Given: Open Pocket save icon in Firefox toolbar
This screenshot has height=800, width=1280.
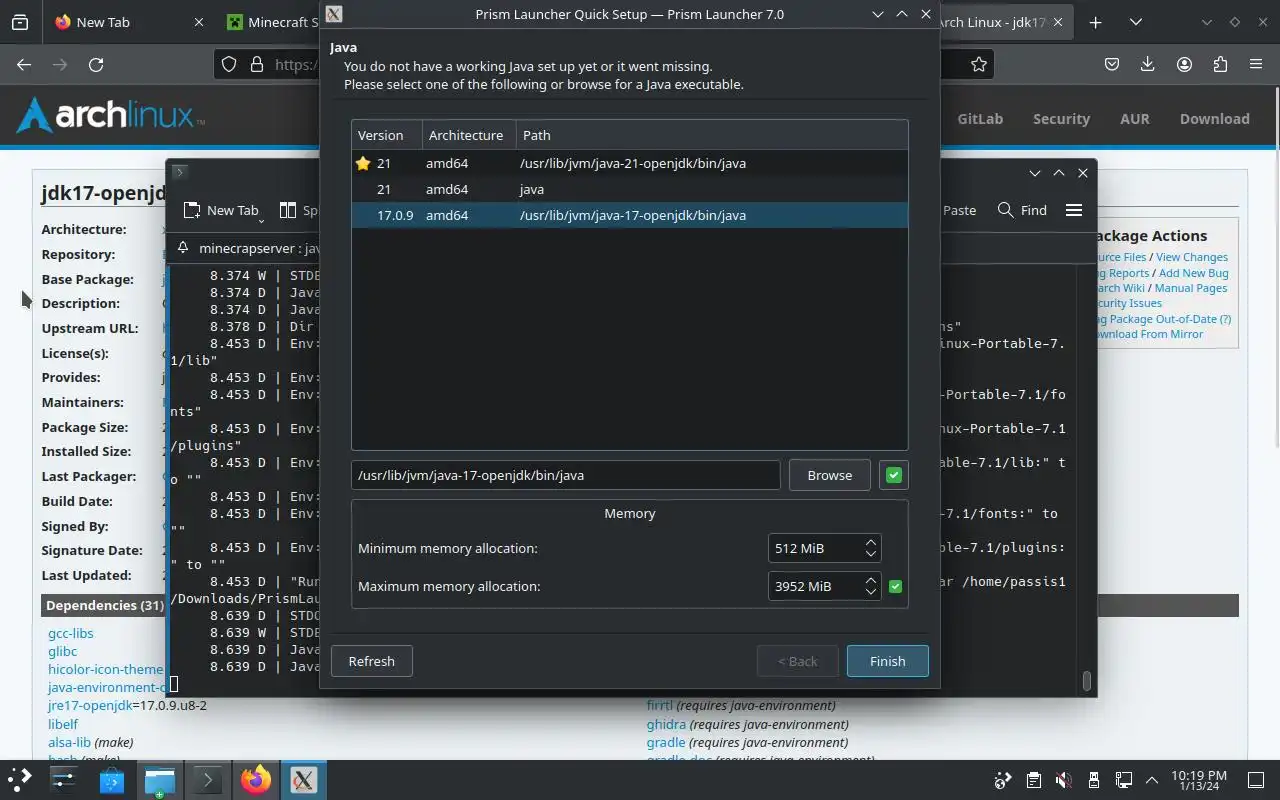Looking at the screenshot, I should 1112,64.
